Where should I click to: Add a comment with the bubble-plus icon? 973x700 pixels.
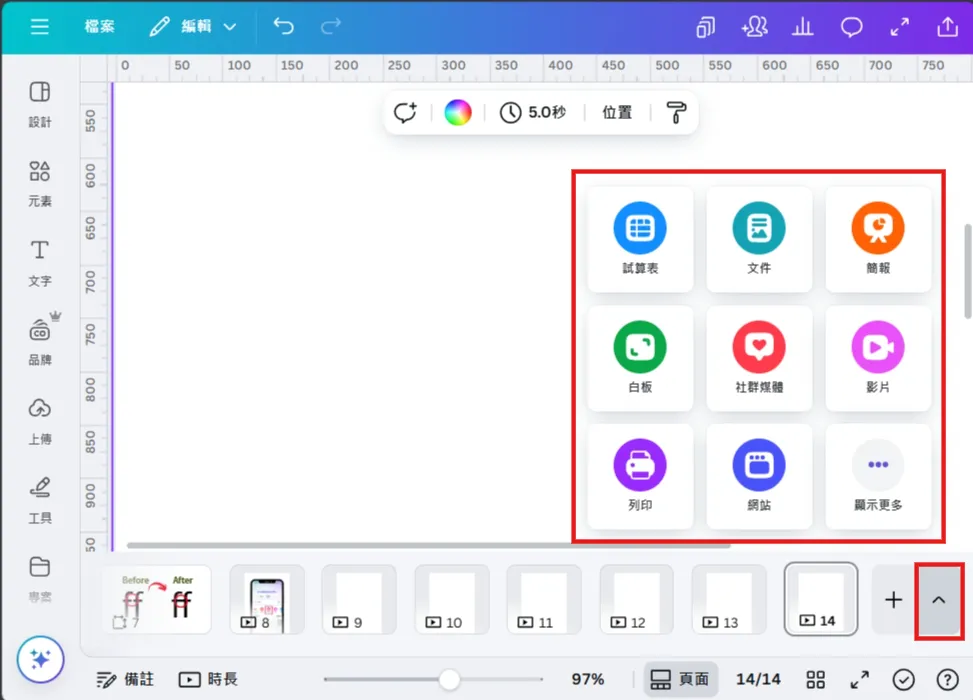point(405,112)
